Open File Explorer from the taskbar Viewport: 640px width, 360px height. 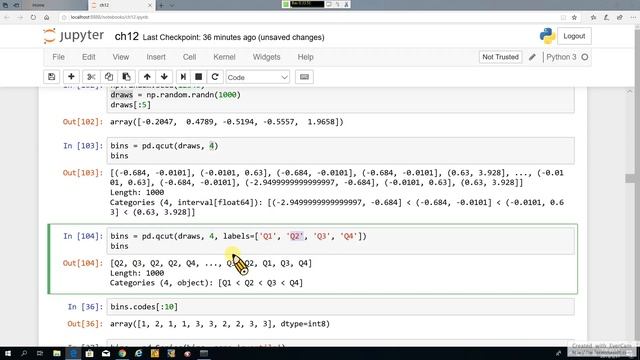point(57,353)
